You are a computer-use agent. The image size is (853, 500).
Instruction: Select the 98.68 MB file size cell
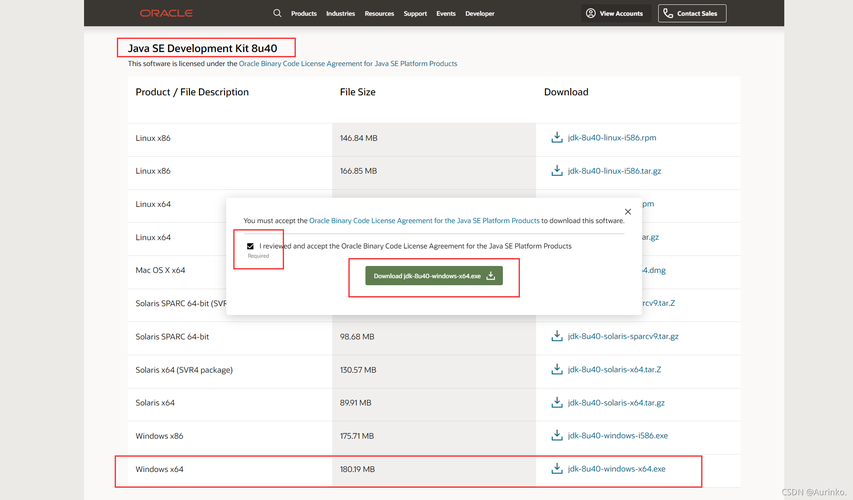coord(434,337)
